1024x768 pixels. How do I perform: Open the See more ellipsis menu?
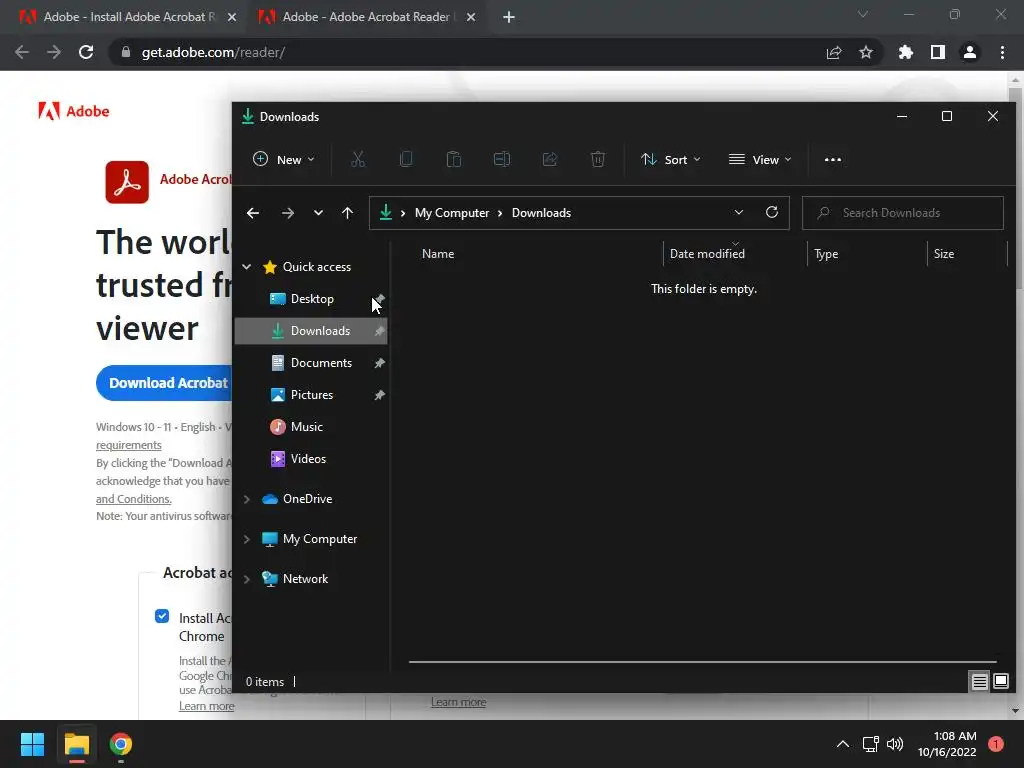tap(833, 159)
